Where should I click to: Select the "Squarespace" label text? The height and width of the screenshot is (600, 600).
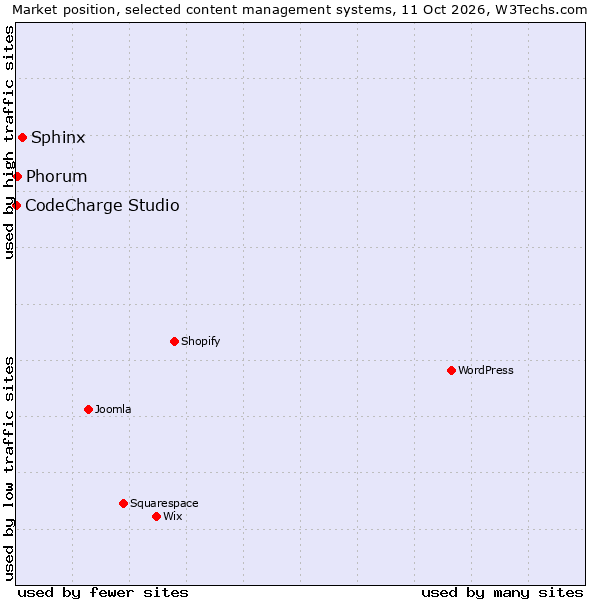pos(164,504)
